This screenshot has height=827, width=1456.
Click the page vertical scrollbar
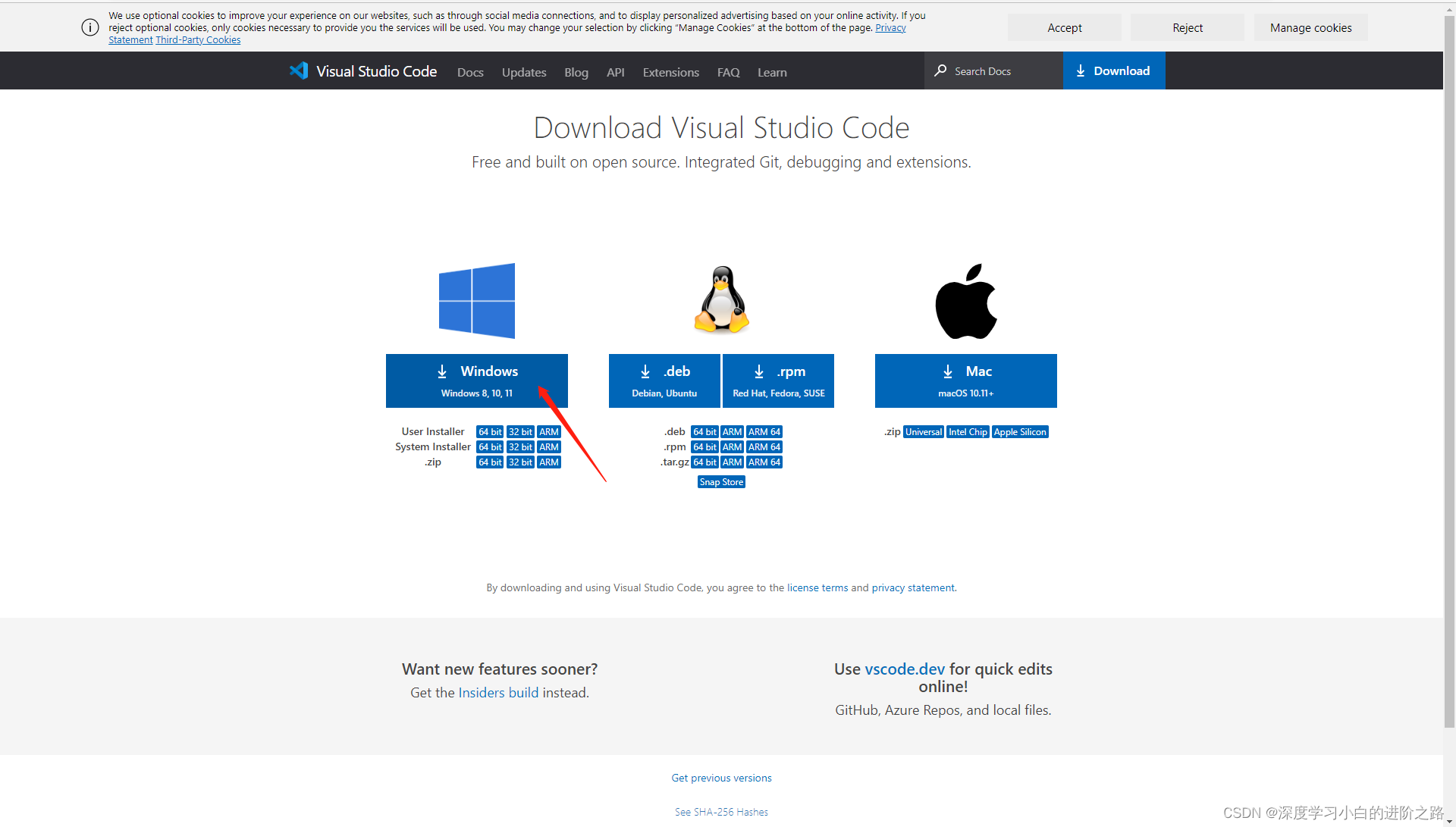click(1449, 371)
